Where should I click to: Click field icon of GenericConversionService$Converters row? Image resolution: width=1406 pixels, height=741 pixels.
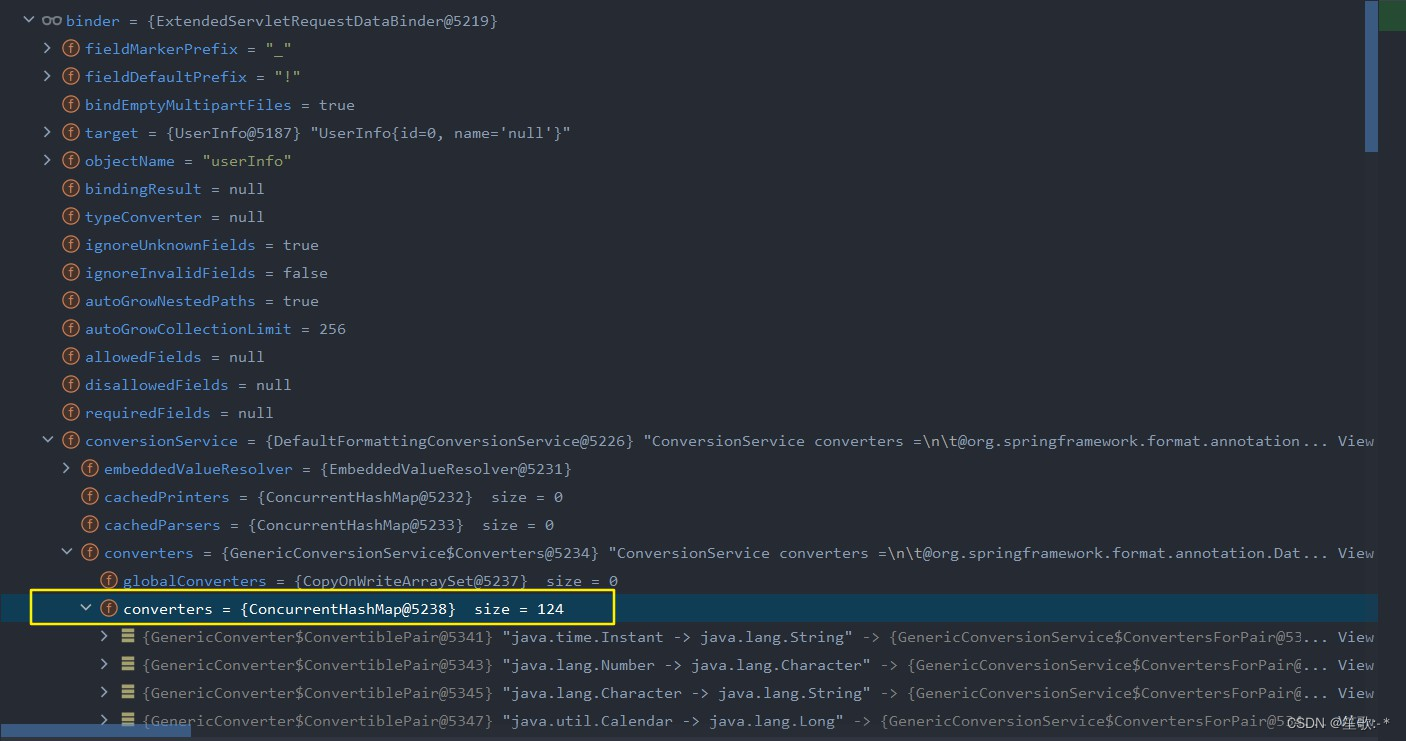(89, 552)
